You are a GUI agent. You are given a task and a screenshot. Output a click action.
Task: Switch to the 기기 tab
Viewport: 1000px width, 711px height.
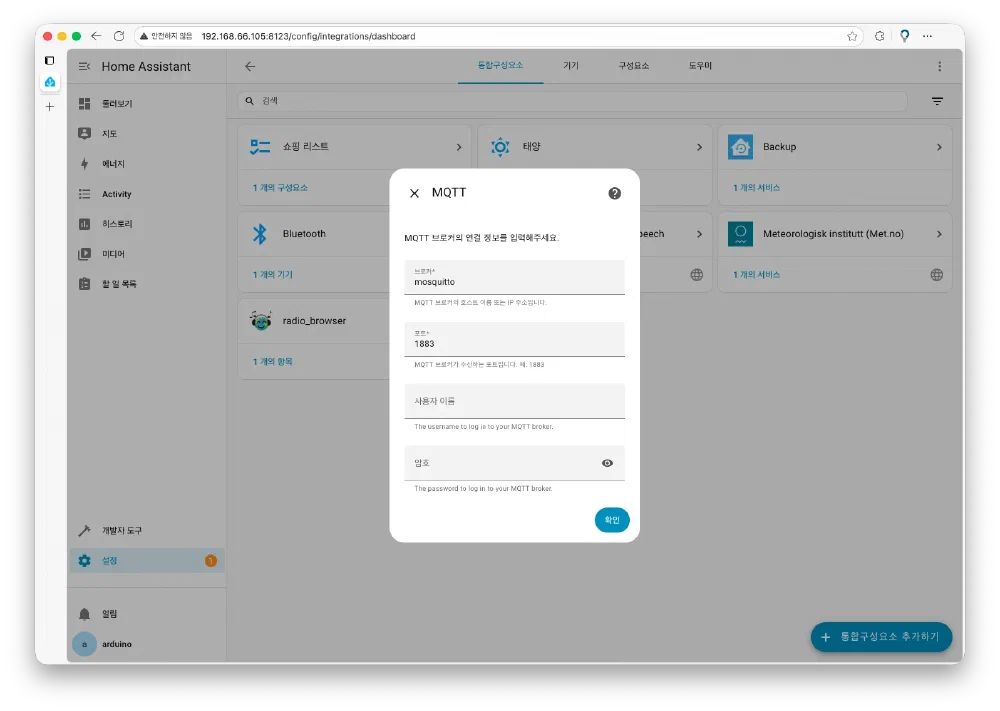(x=571, y=66)
